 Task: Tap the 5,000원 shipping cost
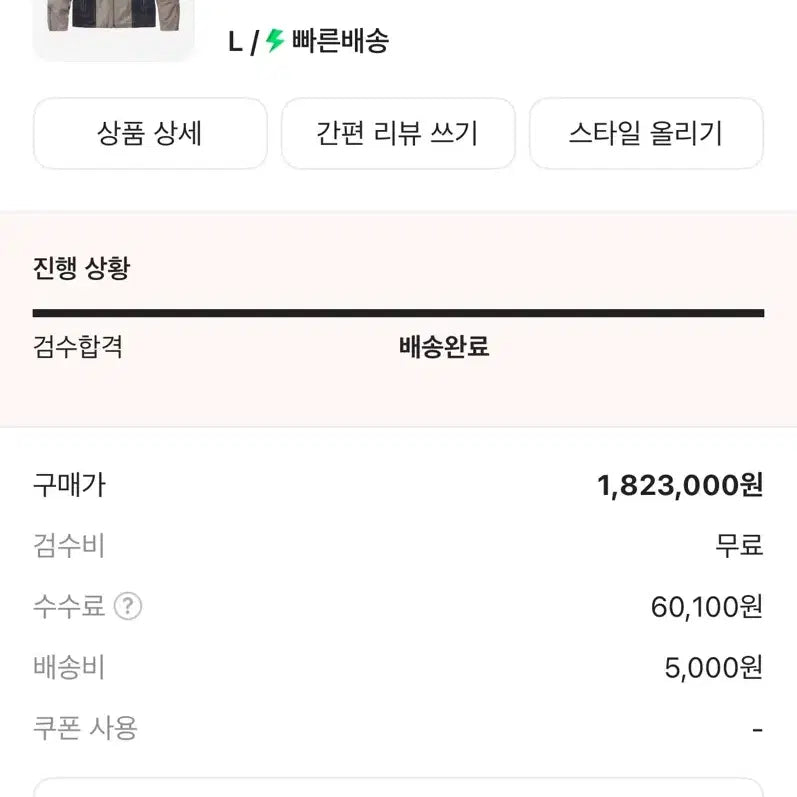pos(714,667)
